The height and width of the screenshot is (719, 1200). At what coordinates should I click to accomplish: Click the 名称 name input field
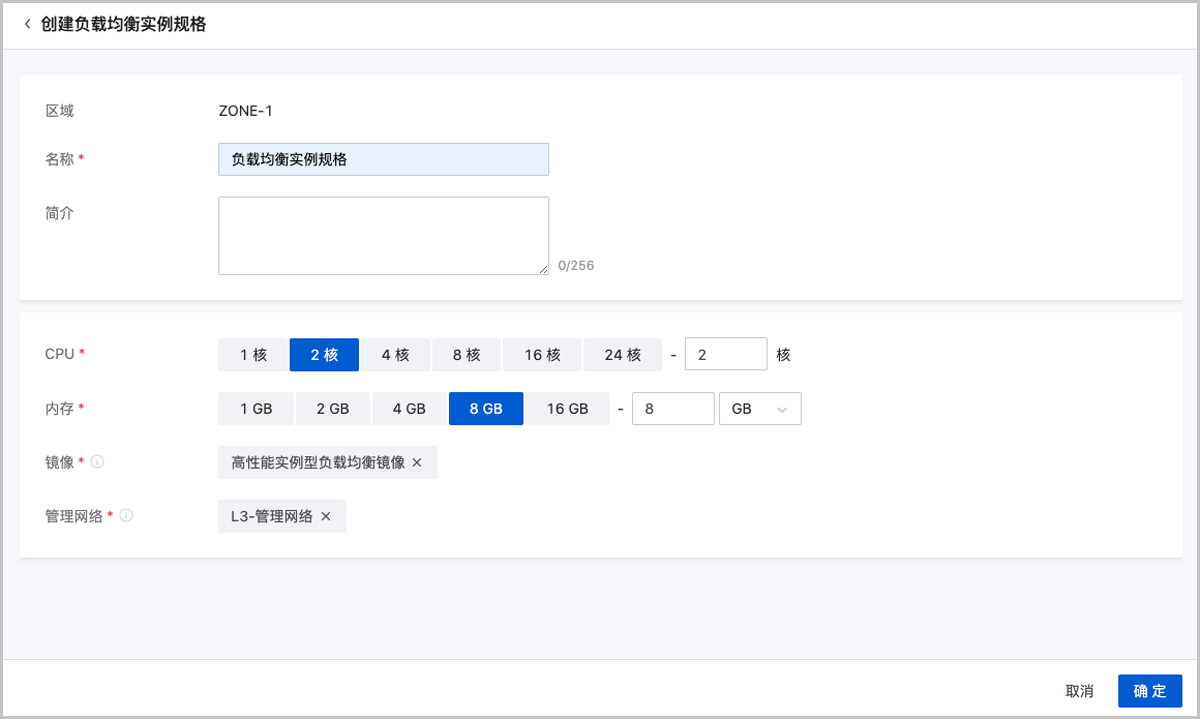pyautogui.click(x=383, y=160)
